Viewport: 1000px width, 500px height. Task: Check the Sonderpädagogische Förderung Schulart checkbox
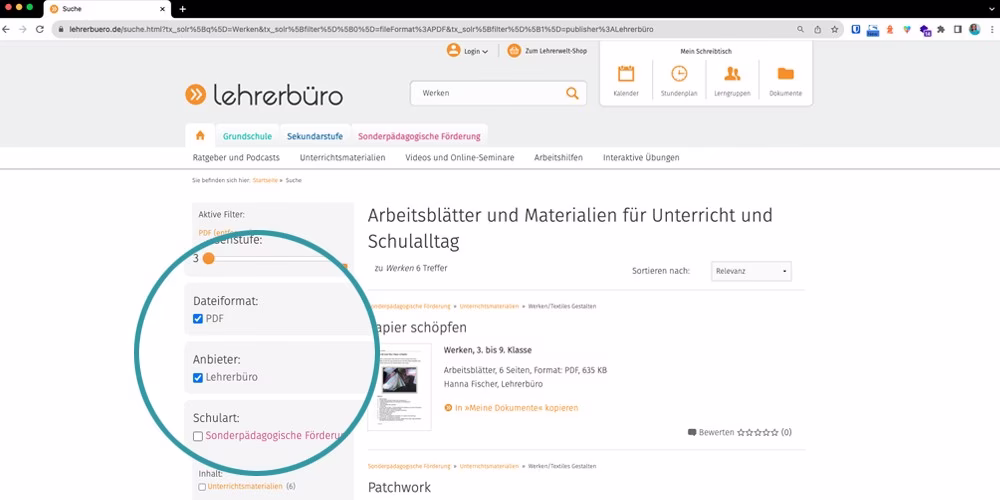click(x=198, y=436)
